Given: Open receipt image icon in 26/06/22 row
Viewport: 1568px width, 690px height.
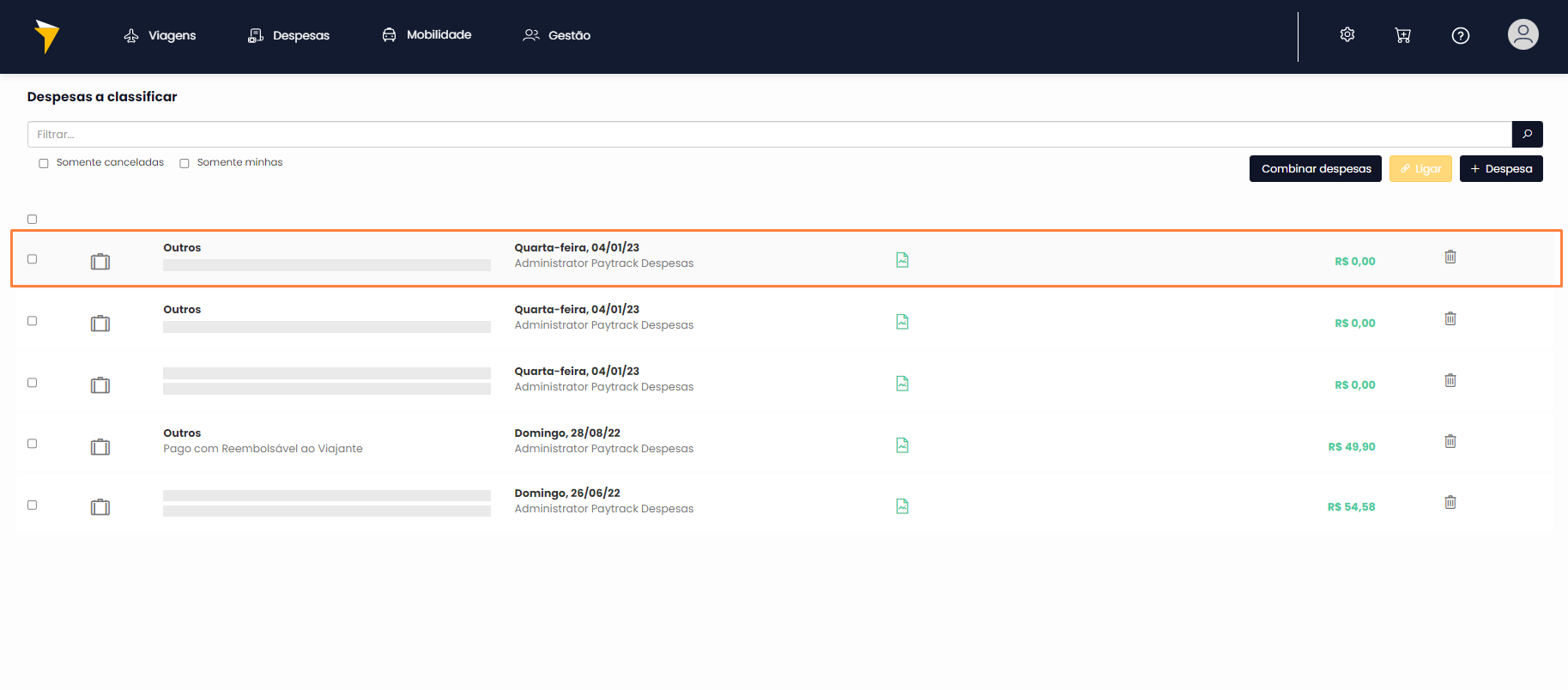Looking at the screenshot, I should [902, 506].
